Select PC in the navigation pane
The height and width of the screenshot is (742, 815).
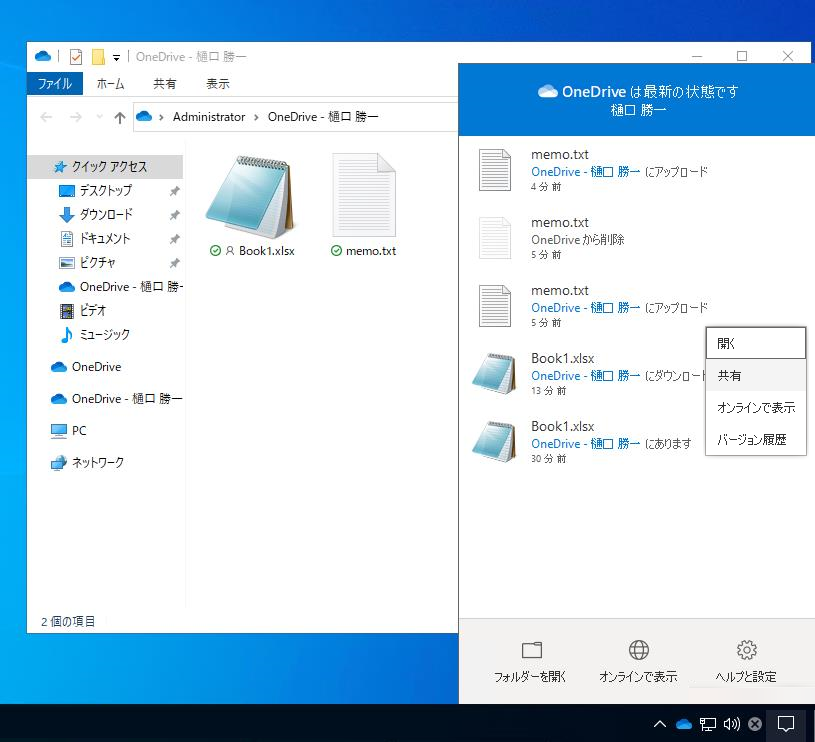coord(68,431)
